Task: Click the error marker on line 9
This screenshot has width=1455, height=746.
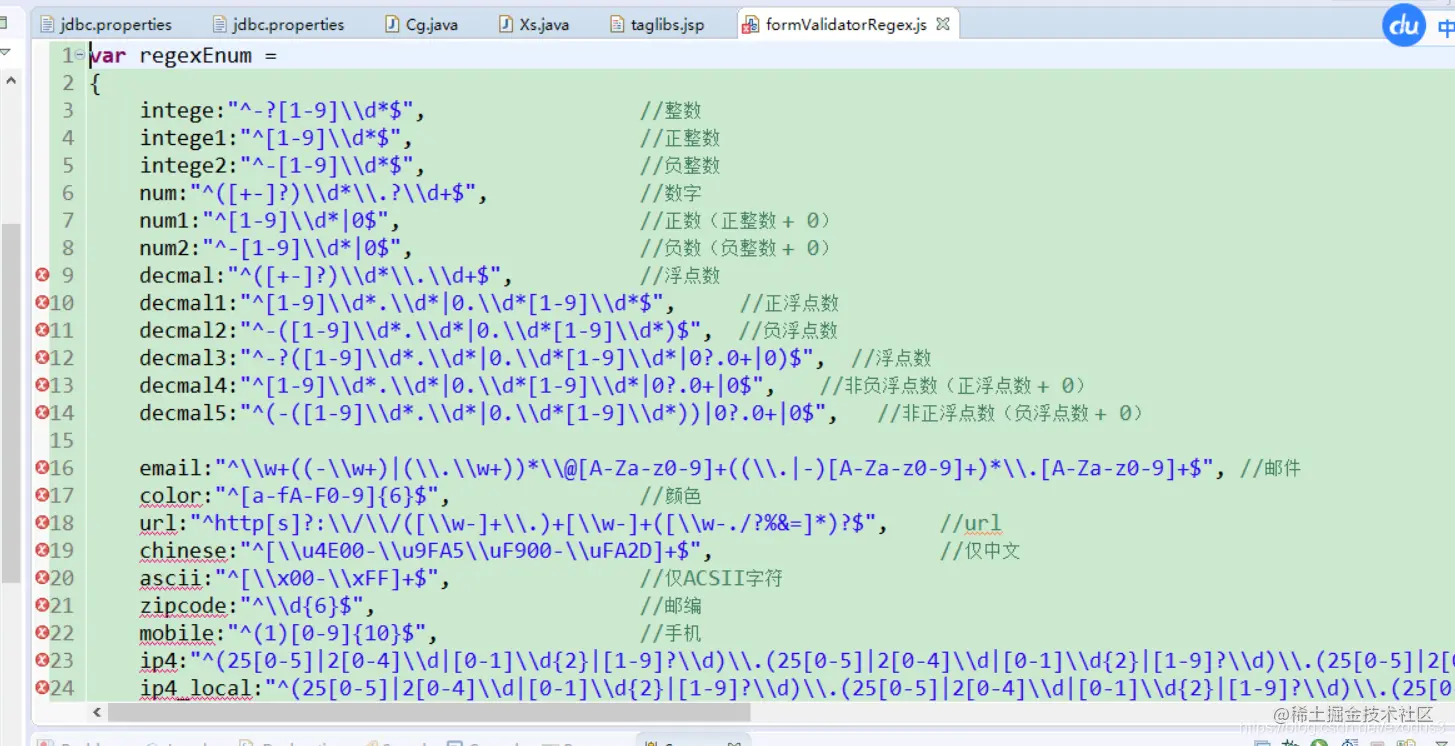Action: click(42, 275)
